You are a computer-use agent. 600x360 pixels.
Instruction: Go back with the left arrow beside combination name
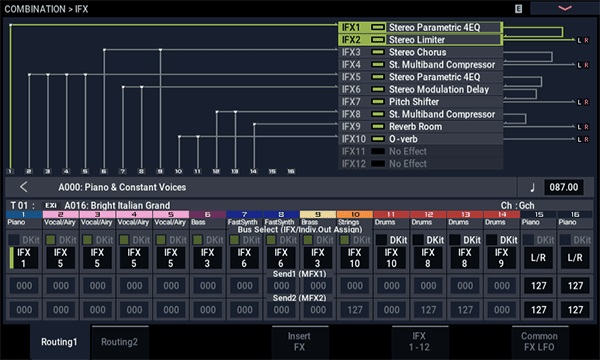click(24, 187)
